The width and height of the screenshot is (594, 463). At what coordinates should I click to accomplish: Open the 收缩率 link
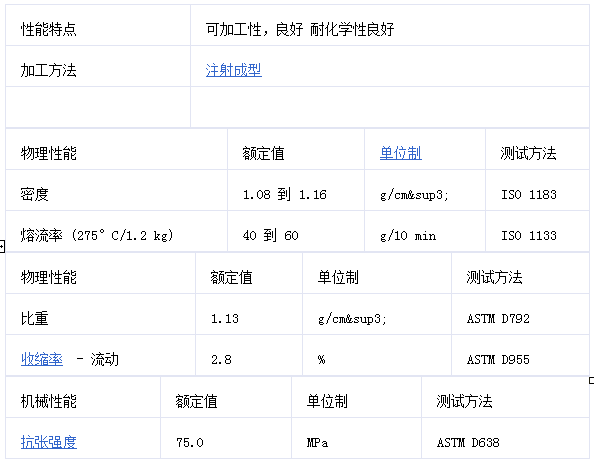(42, 359)
